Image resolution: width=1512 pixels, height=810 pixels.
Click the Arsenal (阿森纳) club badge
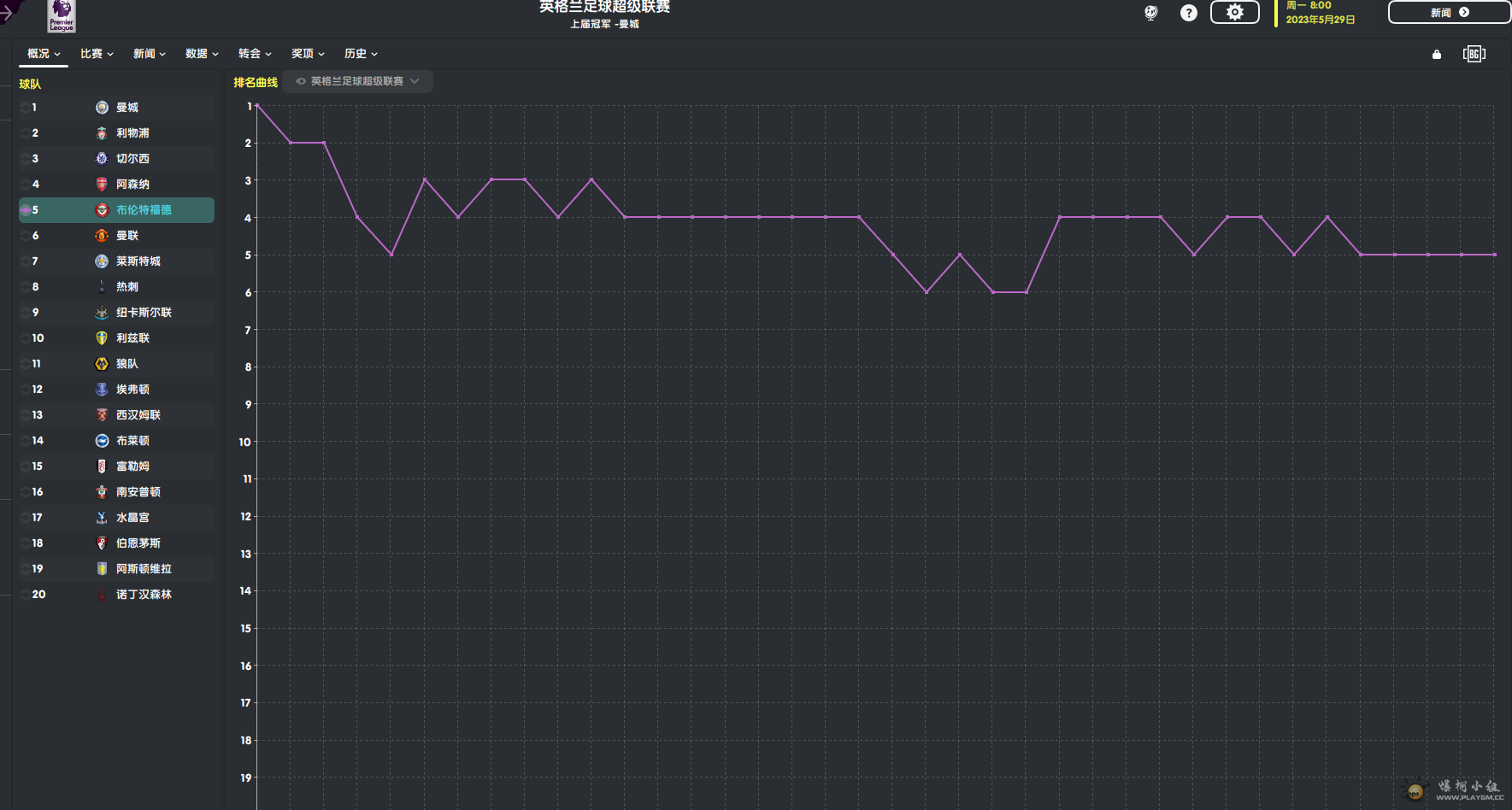102,185
